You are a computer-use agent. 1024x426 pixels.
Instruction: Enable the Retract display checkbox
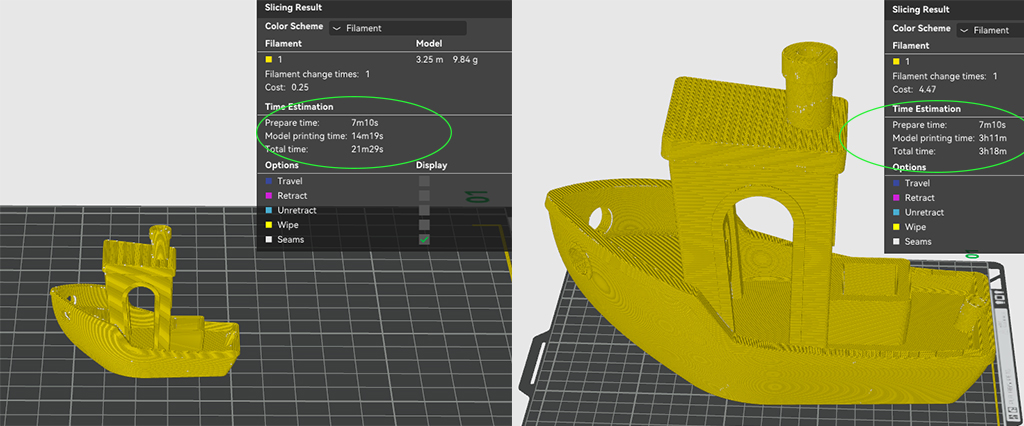point(425,196)
